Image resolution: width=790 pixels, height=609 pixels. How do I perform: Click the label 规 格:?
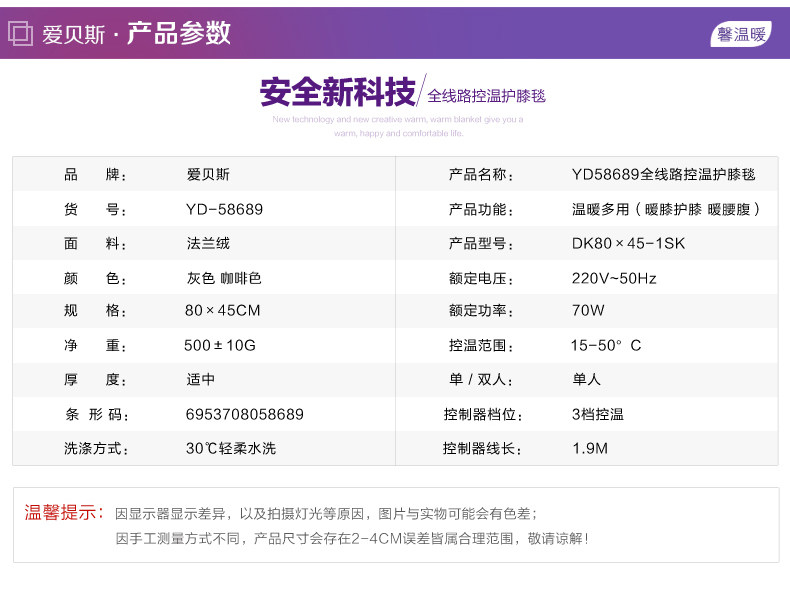pyautogui.click(x=95, y=310)
